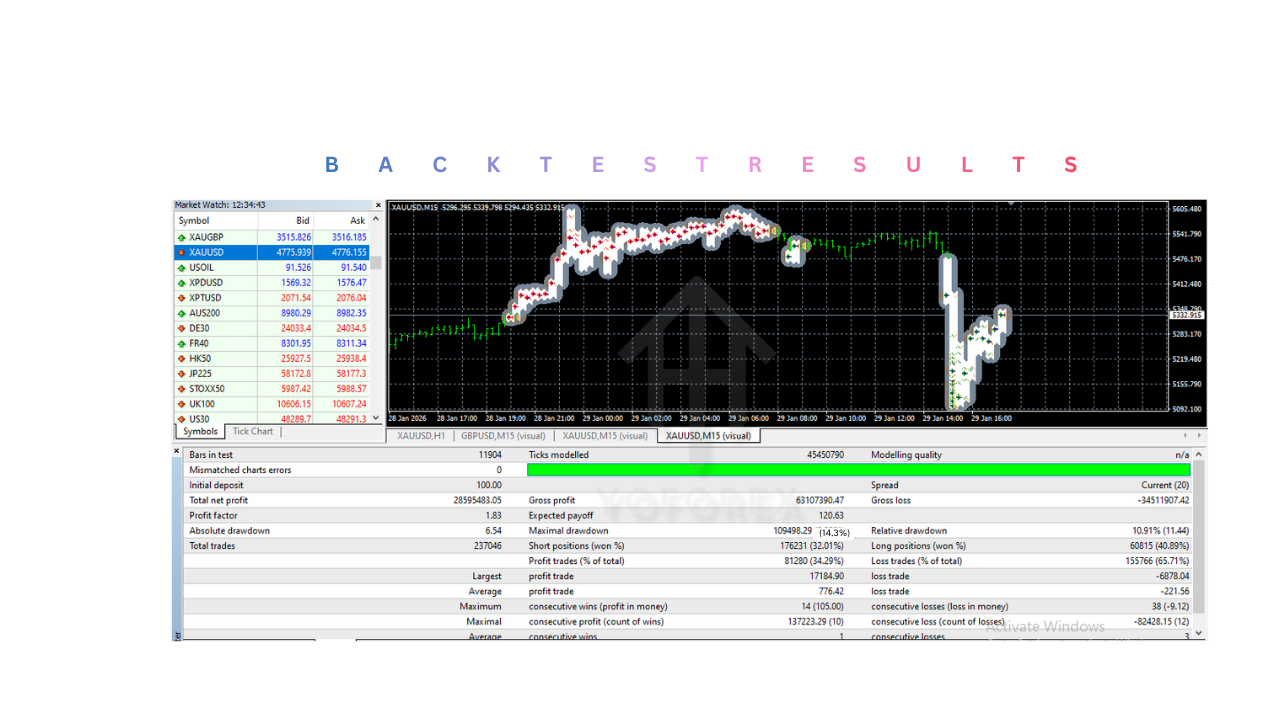This screenshot has height=720, width=1280.
Task: Click the arrow icon next to HK50
Action: [181, 358]
